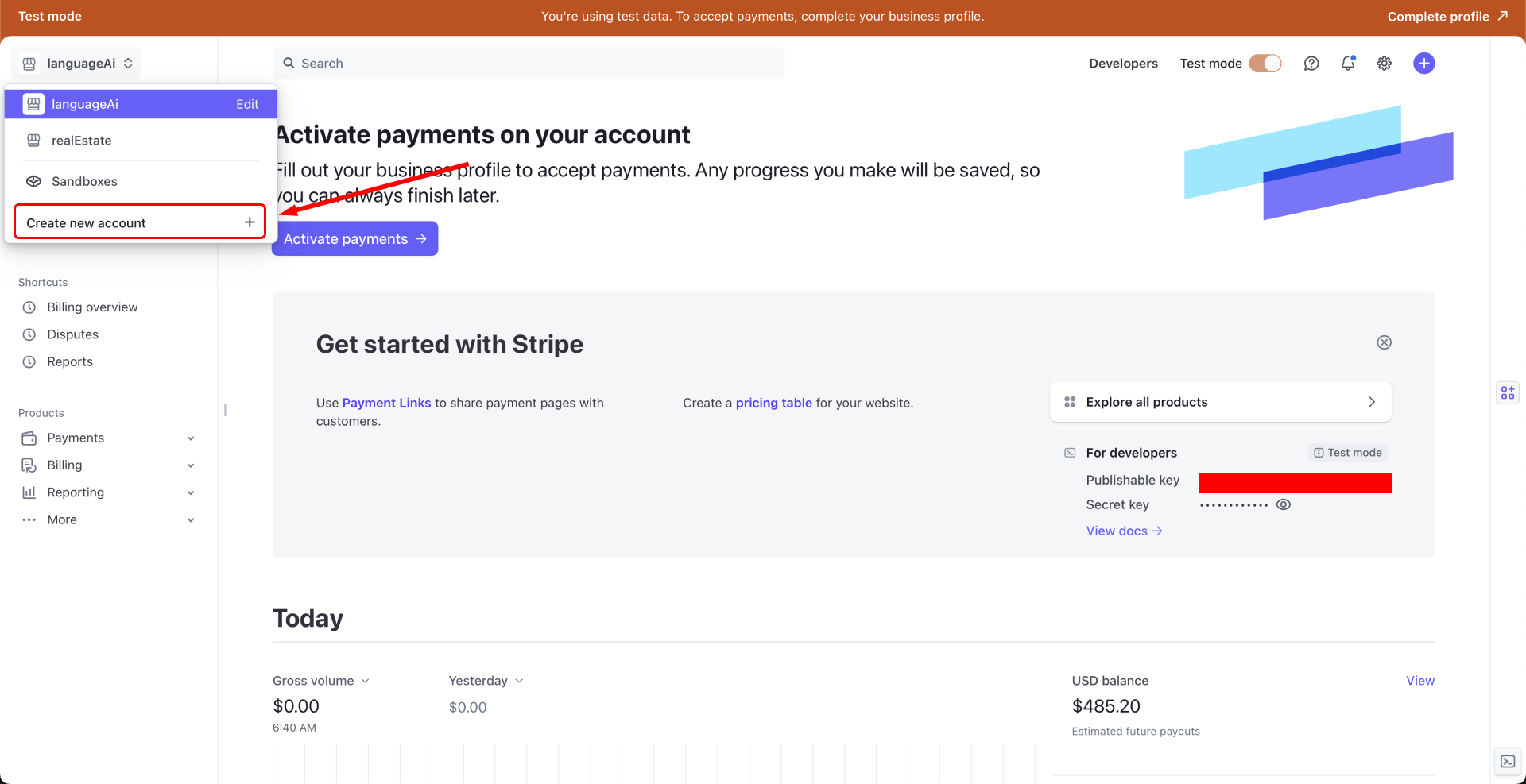
Task: Click the notifications bell icon
Action: coord(1348,64)
